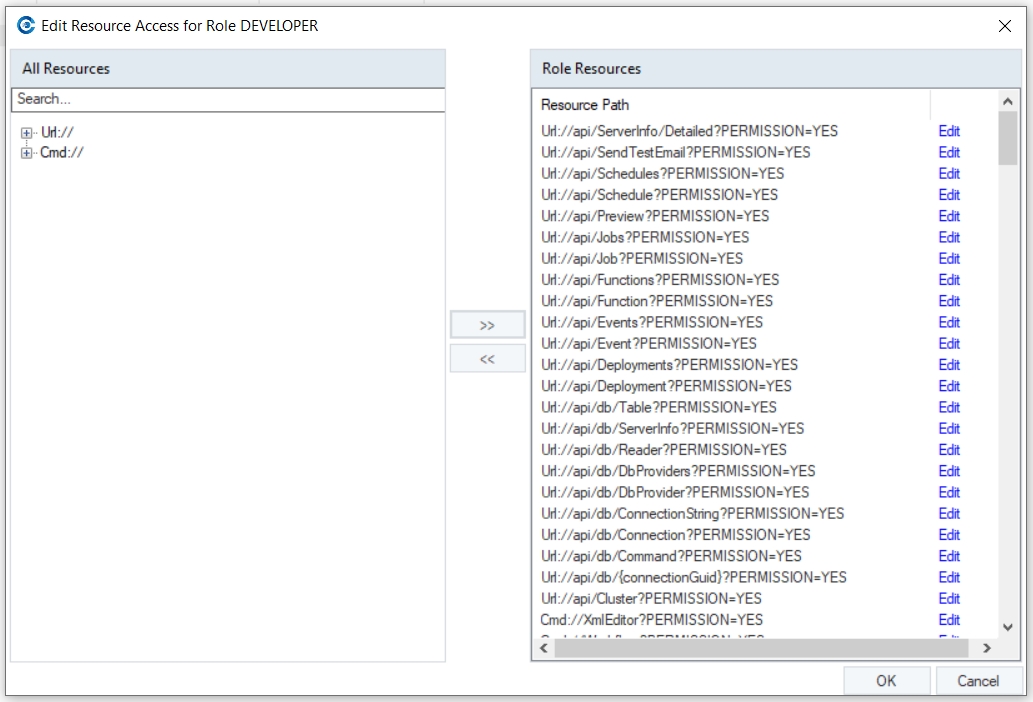1033x702 pixels.
Task: Dismiss dialog with the Cancel button
Action: (x=978, y=681)
